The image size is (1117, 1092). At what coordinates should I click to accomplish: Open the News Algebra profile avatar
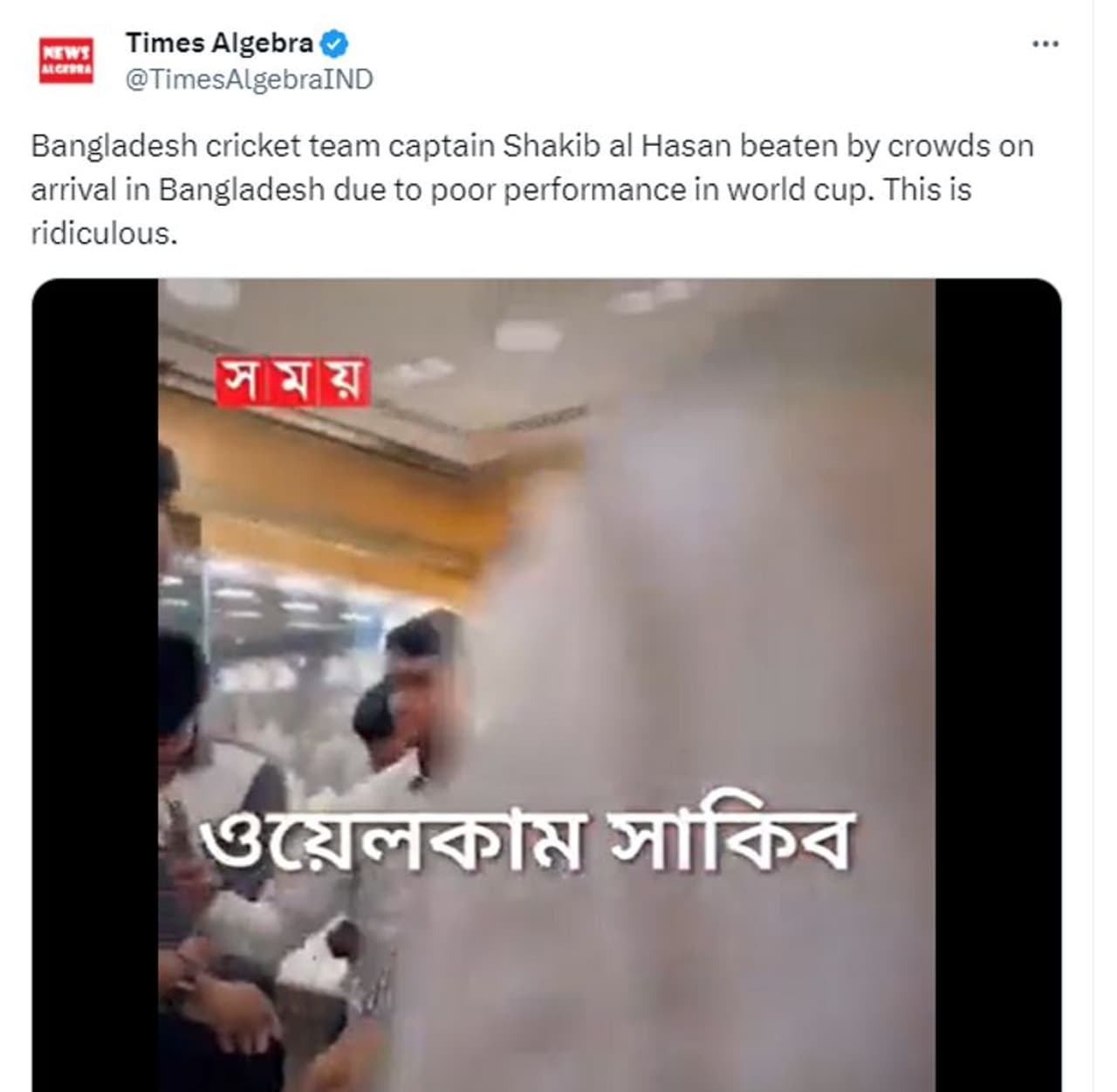[x=65, y=60]
